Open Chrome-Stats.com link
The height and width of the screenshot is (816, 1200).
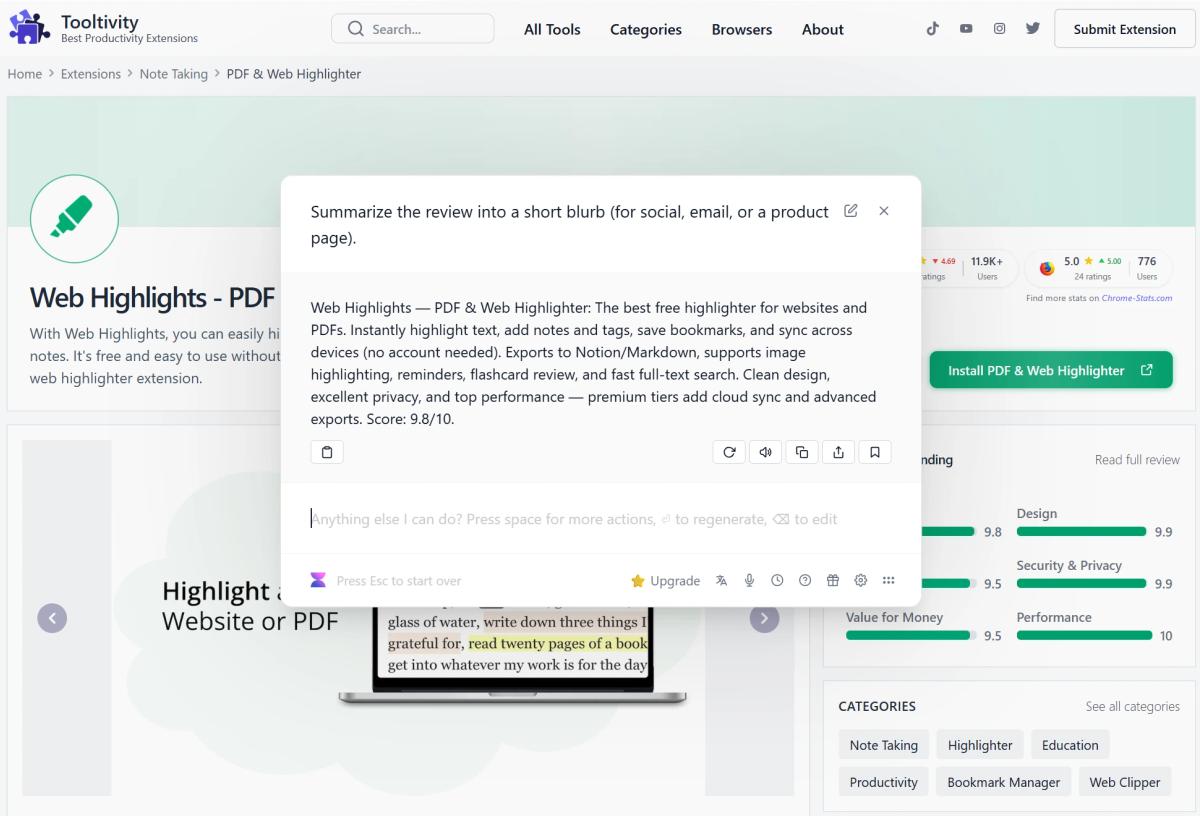pos(1137,298)
